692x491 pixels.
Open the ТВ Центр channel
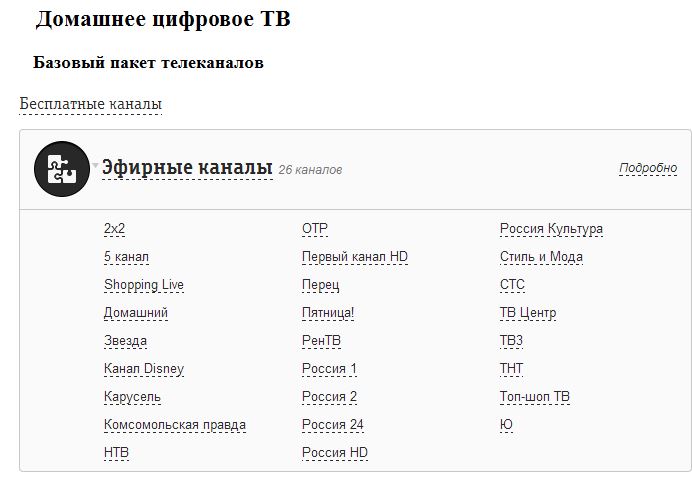528,313
